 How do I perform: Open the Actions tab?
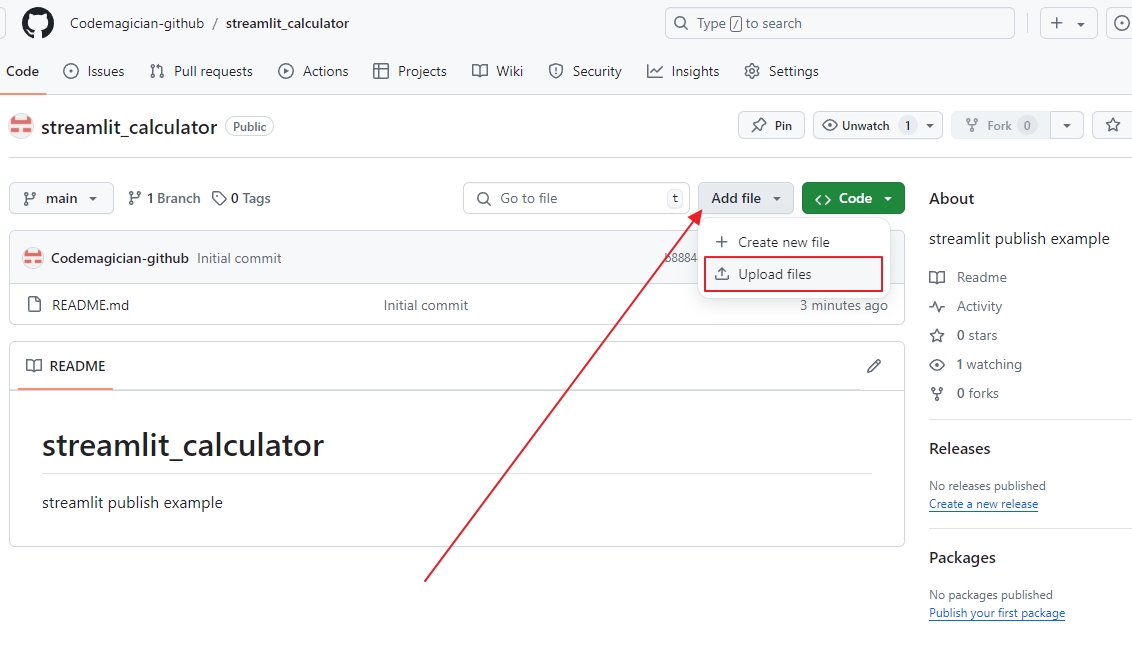point(313,71)
